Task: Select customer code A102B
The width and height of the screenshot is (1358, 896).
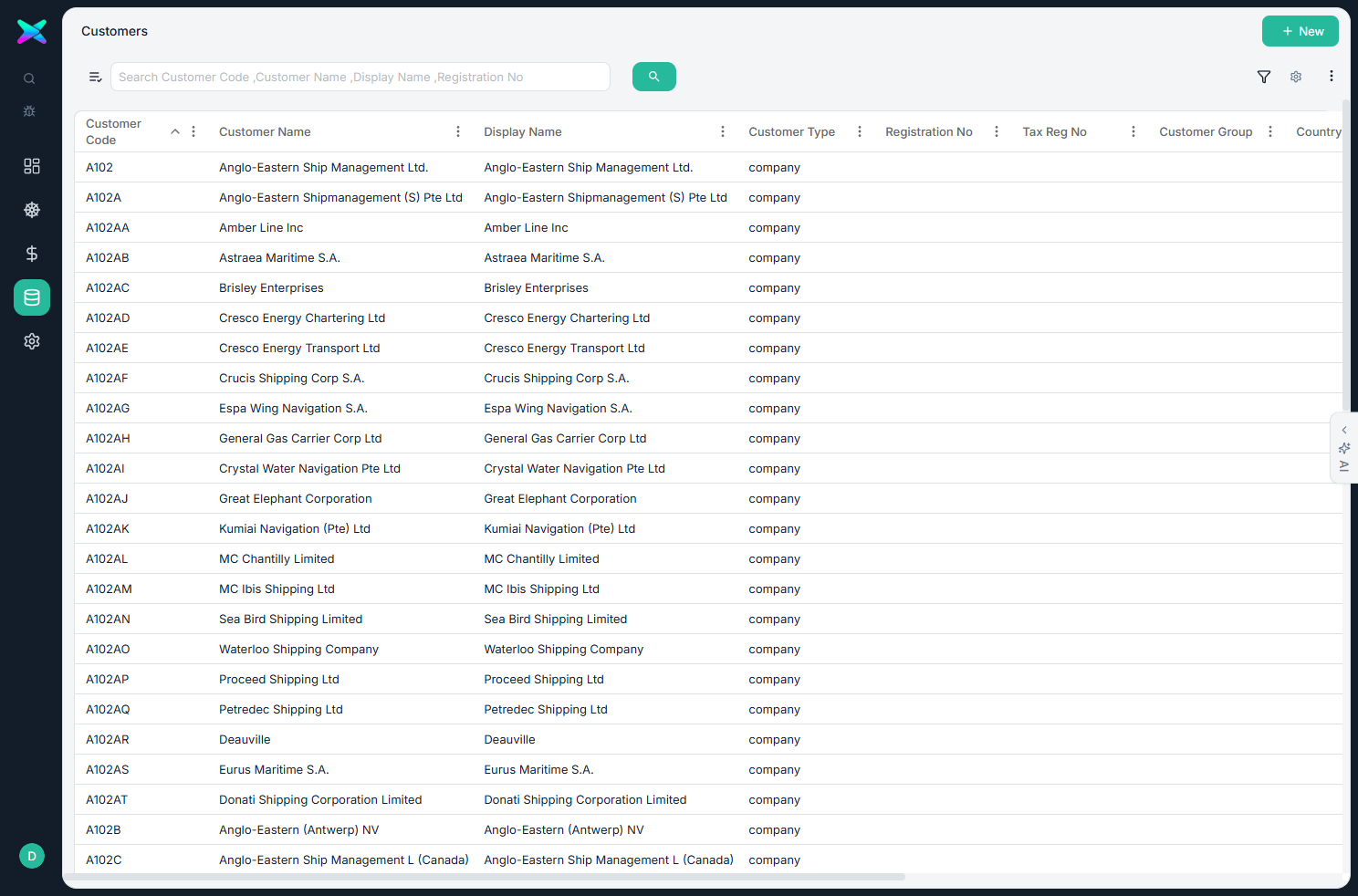Action: click(x=103, y=829)
